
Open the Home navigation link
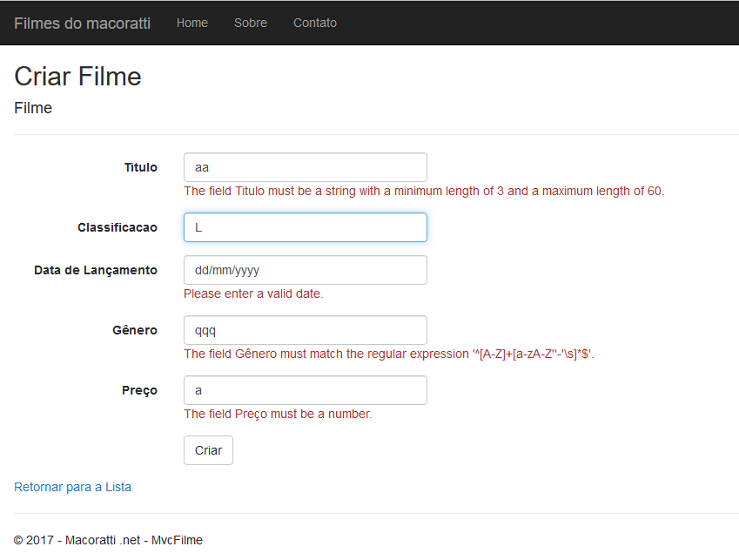(192, 23)
